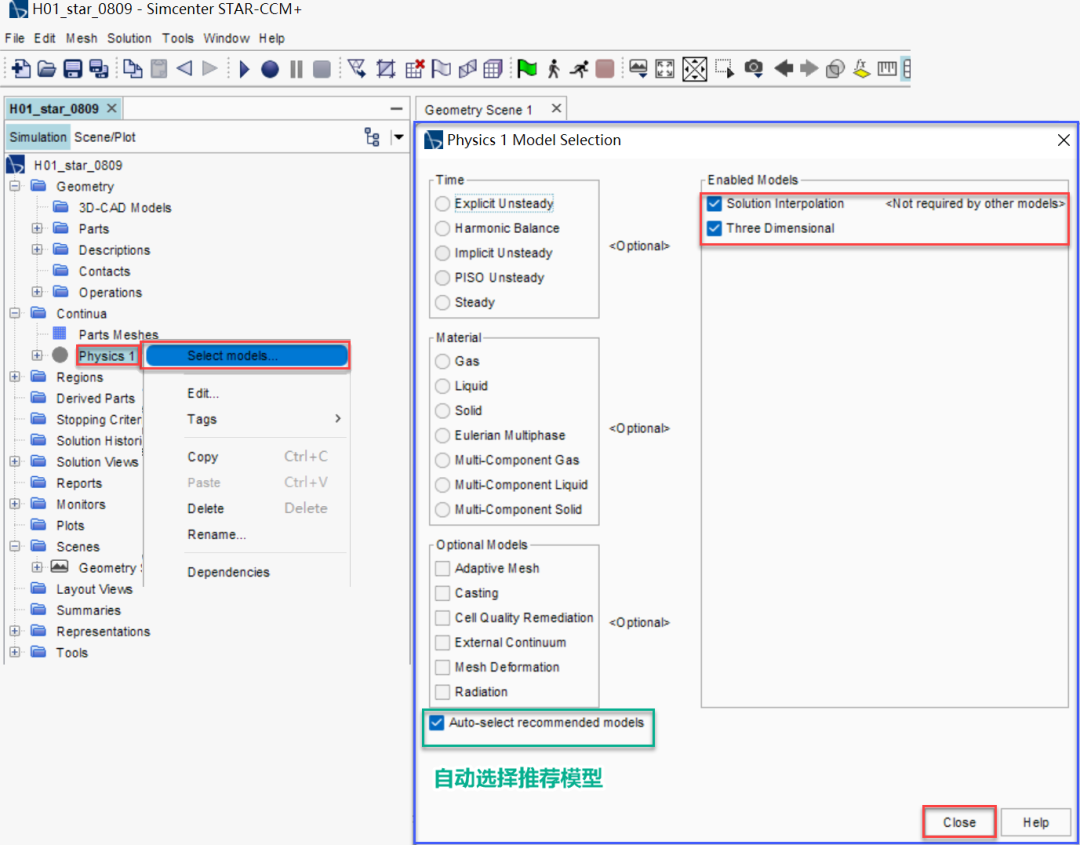Click the ruler measure icon in toolbar
This screenshot has width=1080, height=845.
pos(887,68)
